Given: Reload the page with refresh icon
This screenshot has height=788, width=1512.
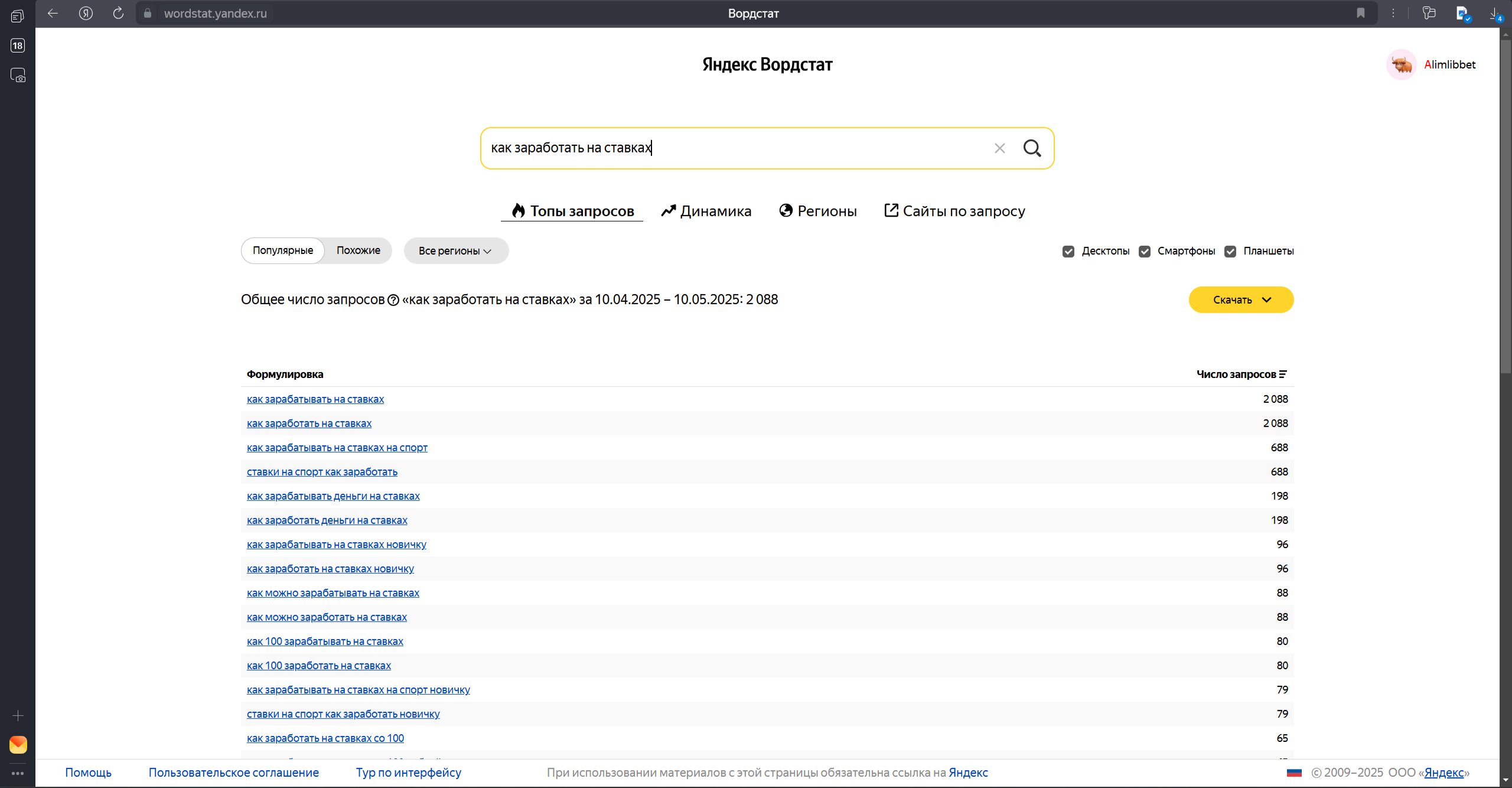Looking at the screenshot, I should coord(118,13).
